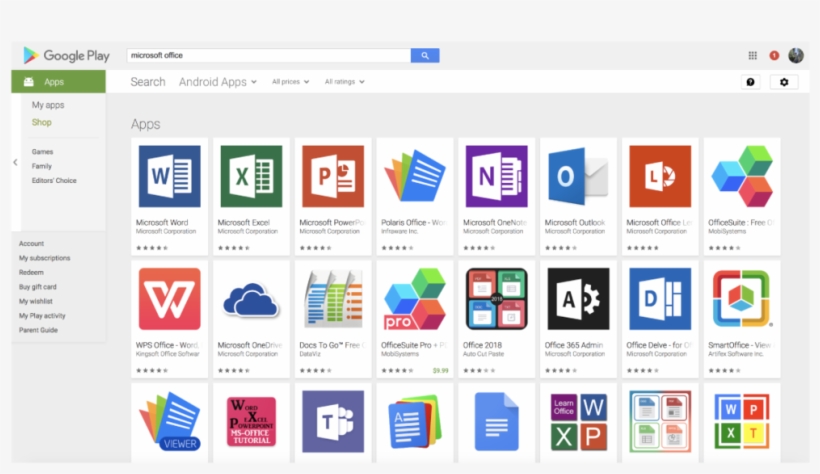The height and width of the screenshot is (474, 820).
Task: Open the colorful W P X T grid app icon
Action: [x=742, y=422]
